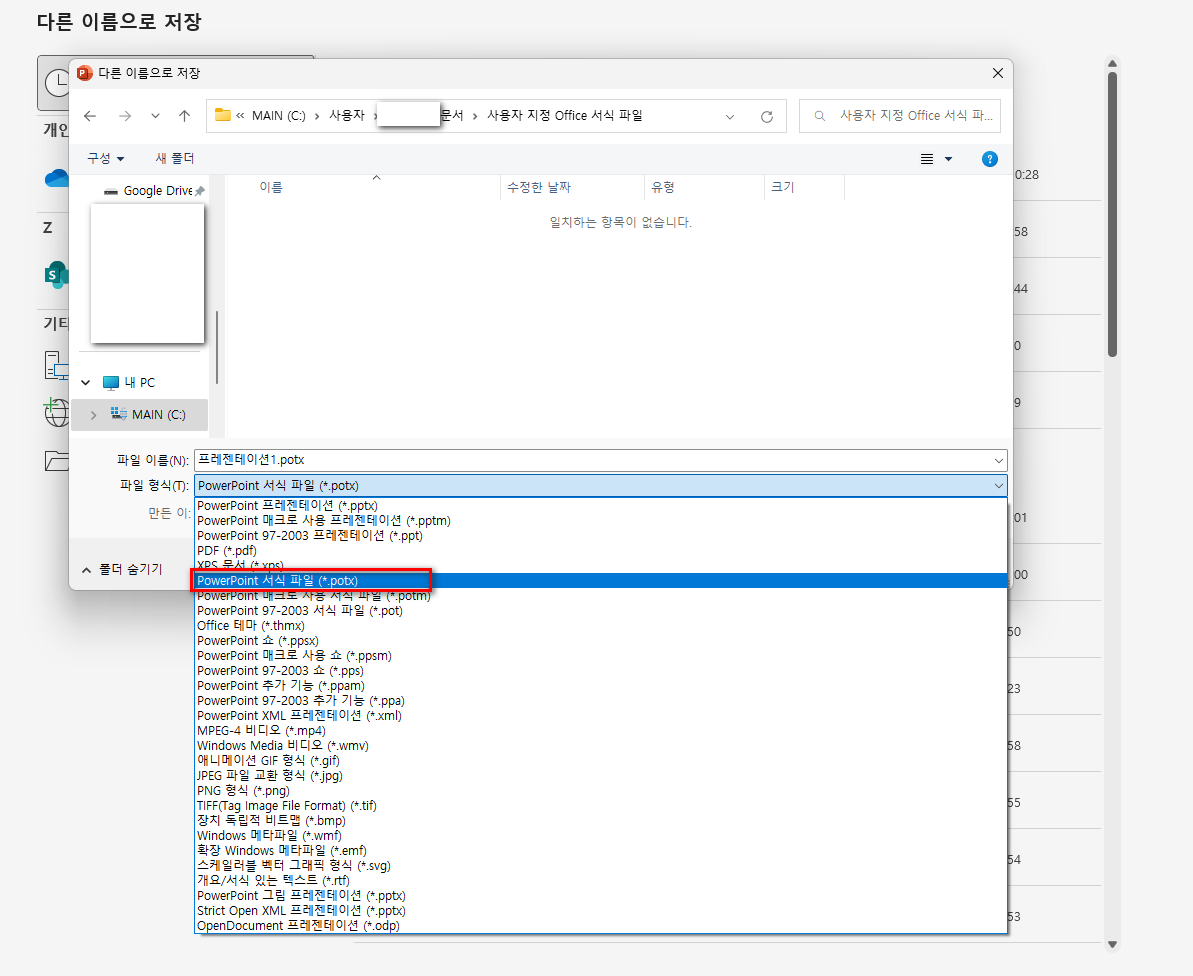Open recent locations chevron beside forward arrow
Viewport: 1193px width, 976px height.
(x=155, y=116)
